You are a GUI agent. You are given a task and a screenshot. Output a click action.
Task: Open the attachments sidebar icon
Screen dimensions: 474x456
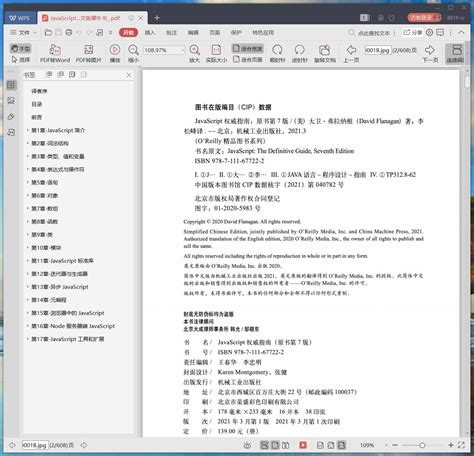pyautogui.click(x=11, y=117)
